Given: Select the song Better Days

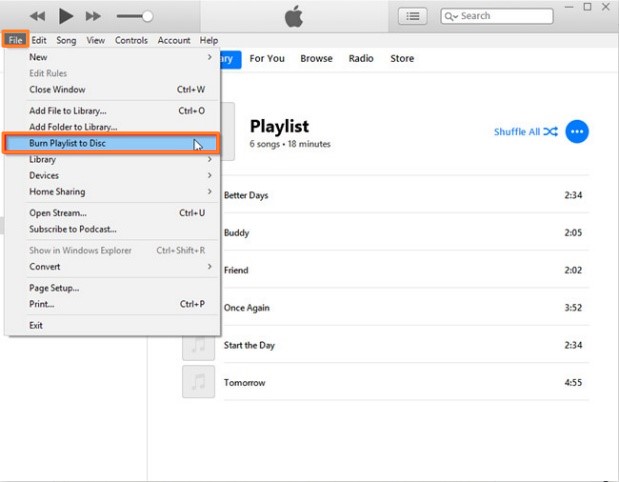Looking at the screenshot, I should point(406,195).
